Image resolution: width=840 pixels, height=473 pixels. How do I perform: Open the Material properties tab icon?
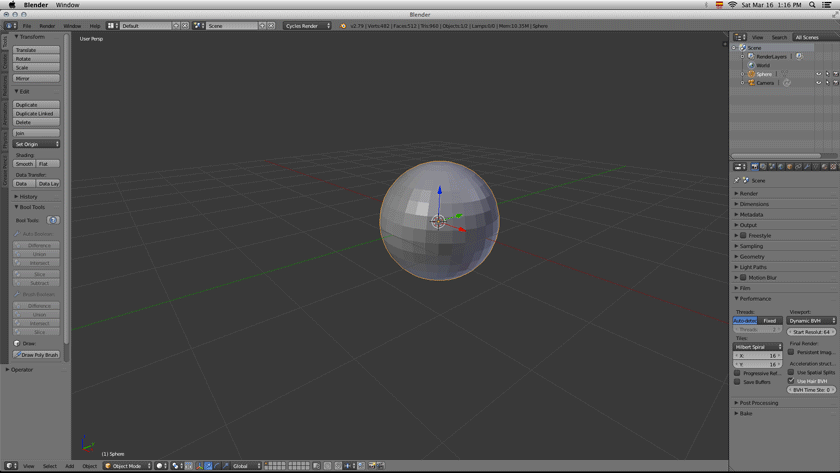click(824, 167)
